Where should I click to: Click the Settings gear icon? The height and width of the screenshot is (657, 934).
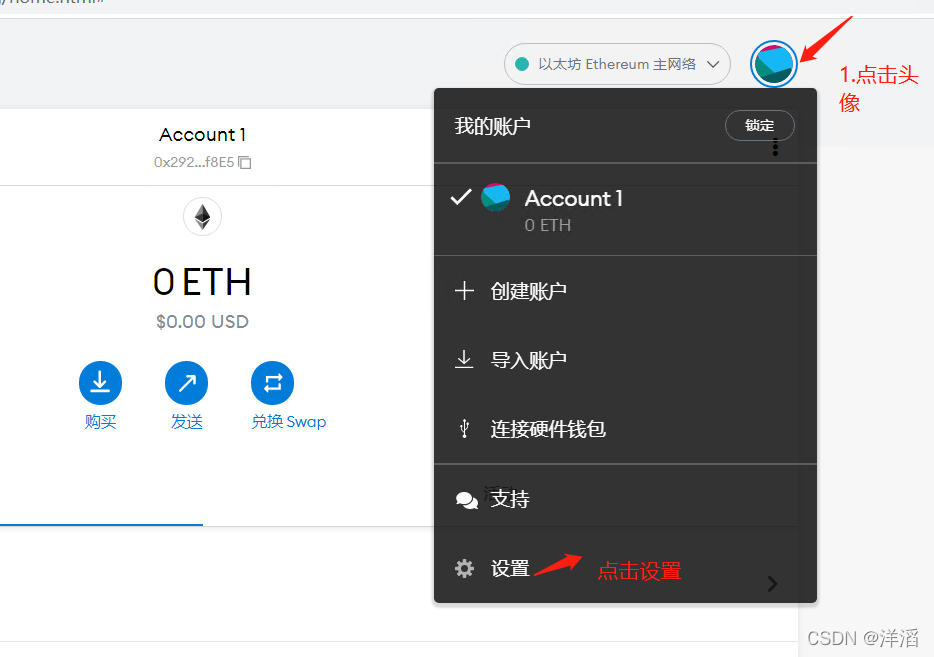tap(465, 568)
